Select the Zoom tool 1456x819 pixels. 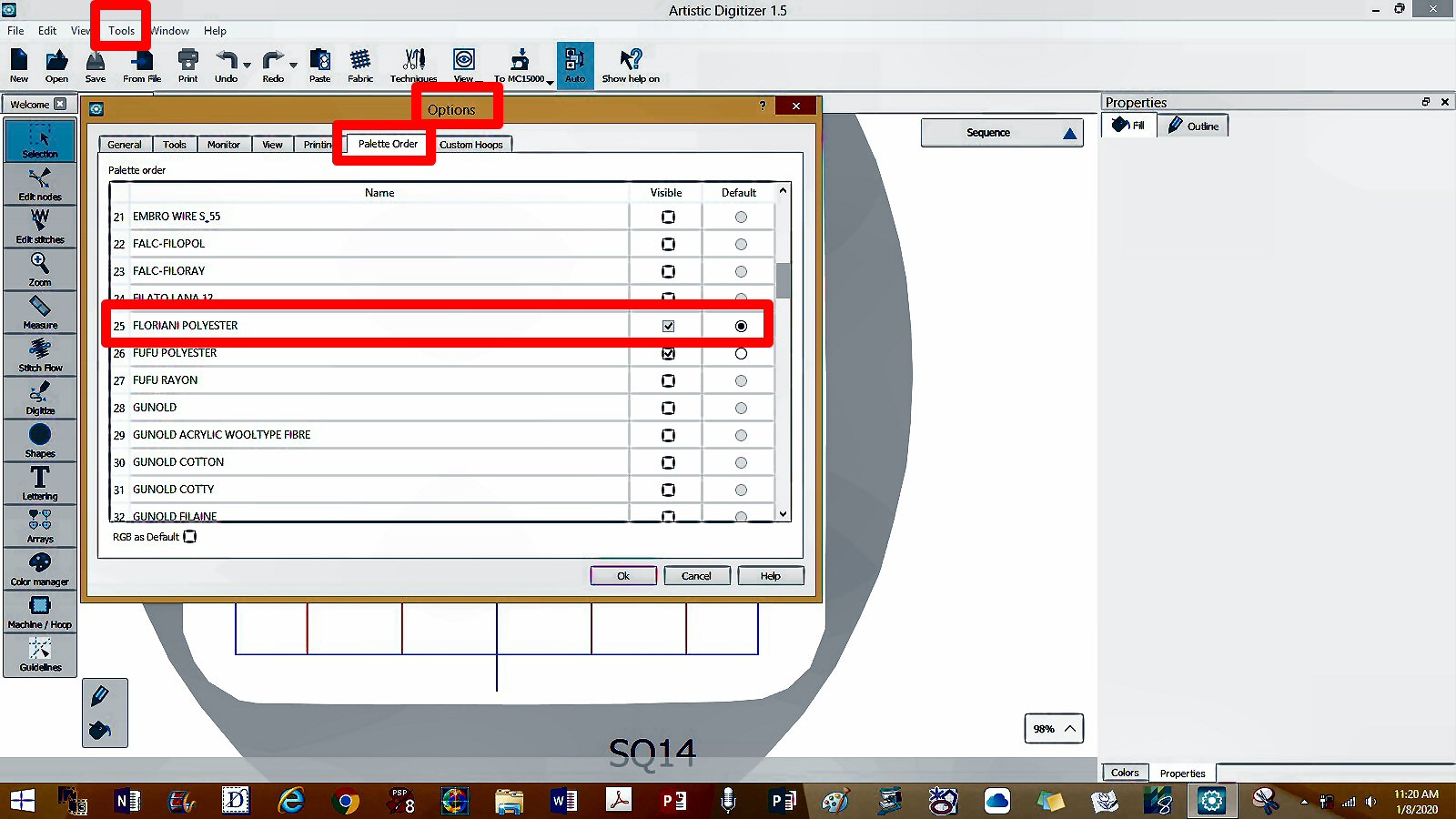40,269
